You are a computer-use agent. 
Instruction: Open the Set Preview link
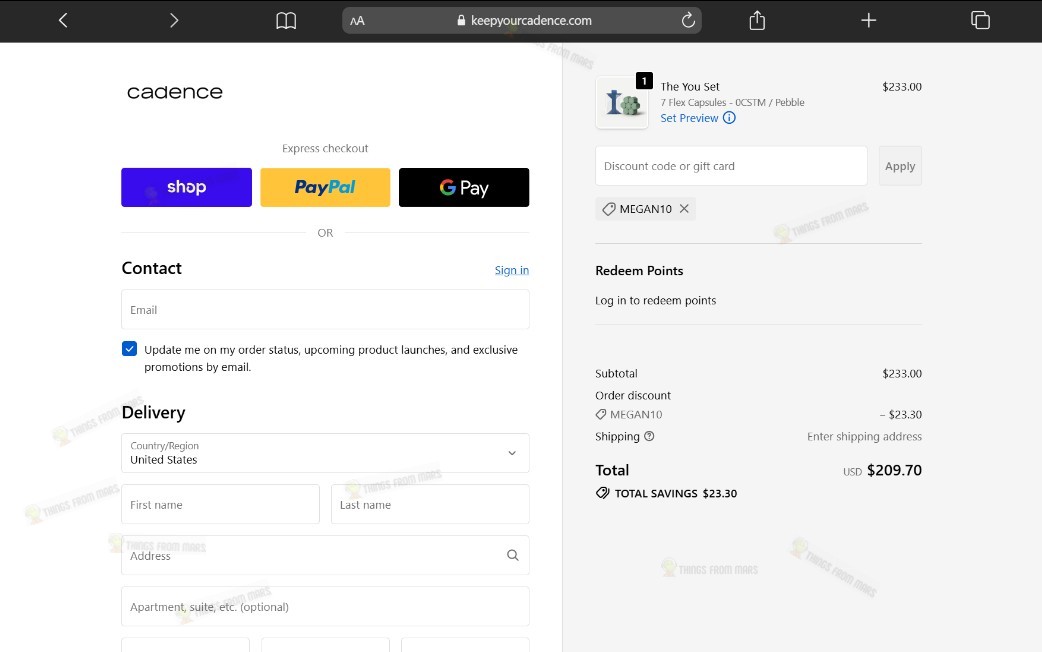pos(689,118)
